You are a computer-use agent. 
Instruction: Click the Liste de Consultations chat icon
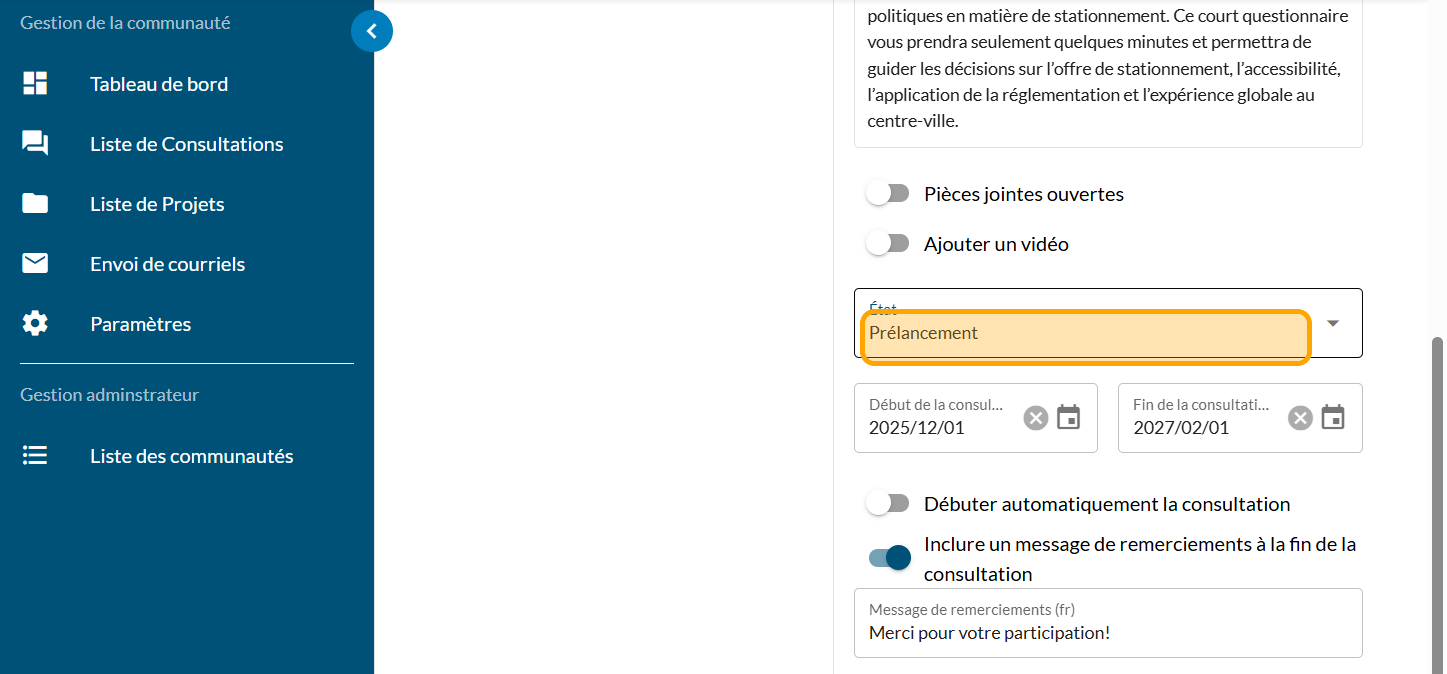[x=35, y=144]
